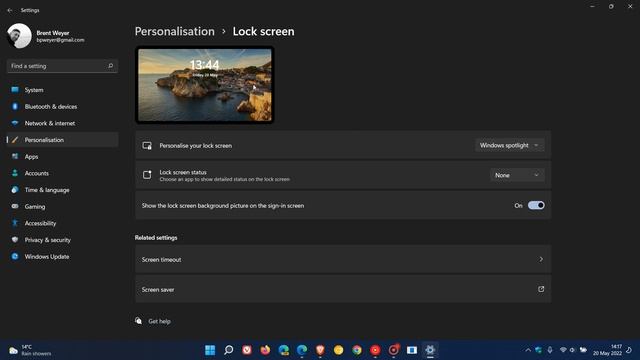Open Accessibility settings
The height and width of the screenshot is (360, 640).
tap(62, 223)
